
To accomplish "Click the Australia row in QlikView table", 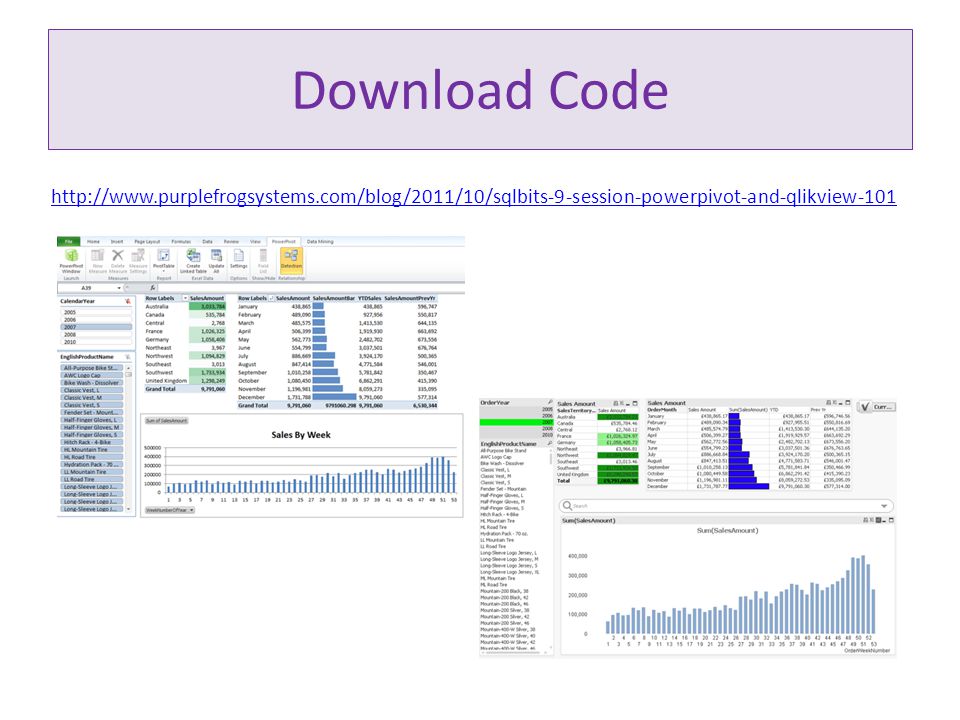I will tap(597, 417).
